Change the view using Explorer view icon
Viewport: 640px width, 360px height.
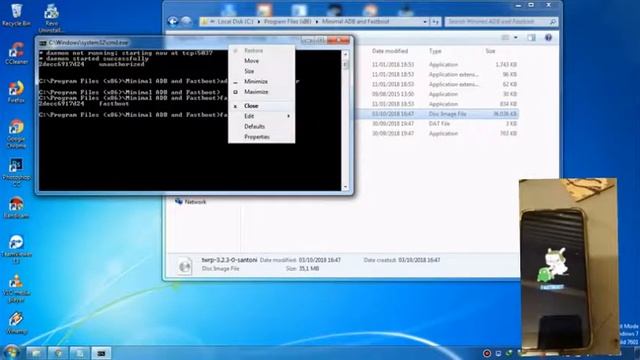click(x=505, y=38)
